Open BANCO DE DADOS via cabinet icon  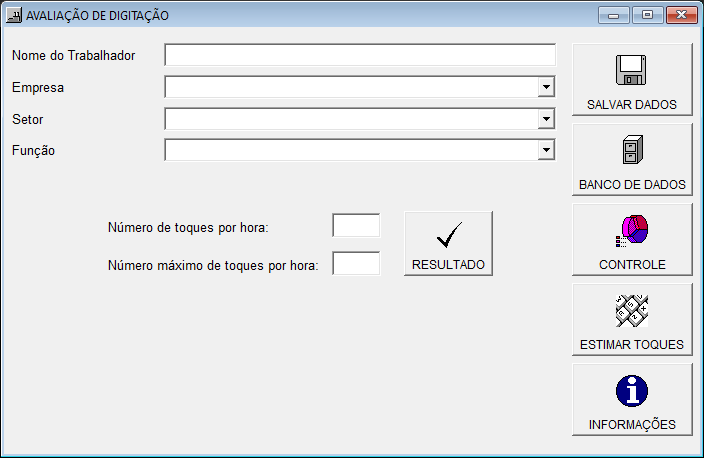(631, 150)
